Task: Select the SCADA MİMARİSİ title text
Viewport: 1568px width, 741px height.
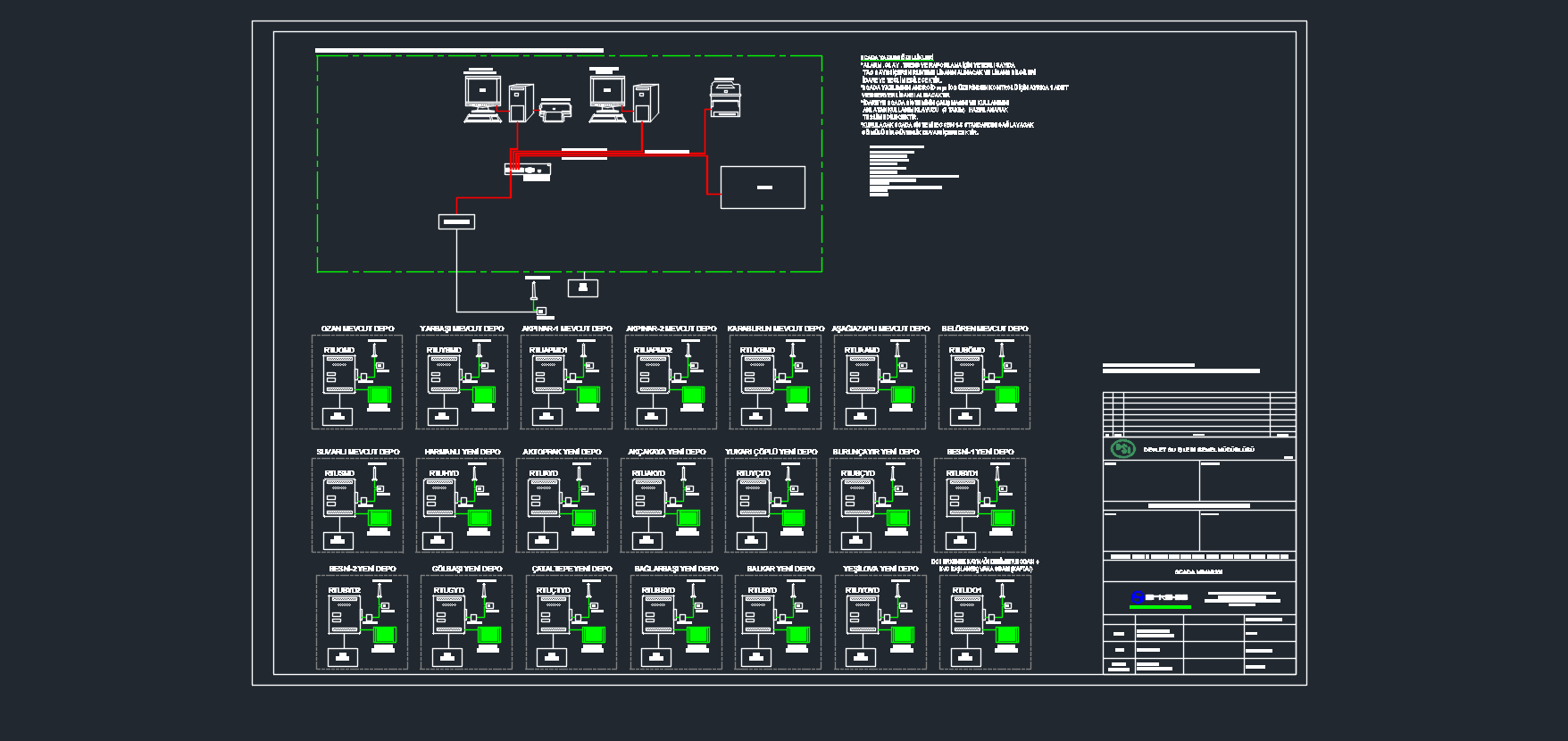Action: tap(1198, 572)
